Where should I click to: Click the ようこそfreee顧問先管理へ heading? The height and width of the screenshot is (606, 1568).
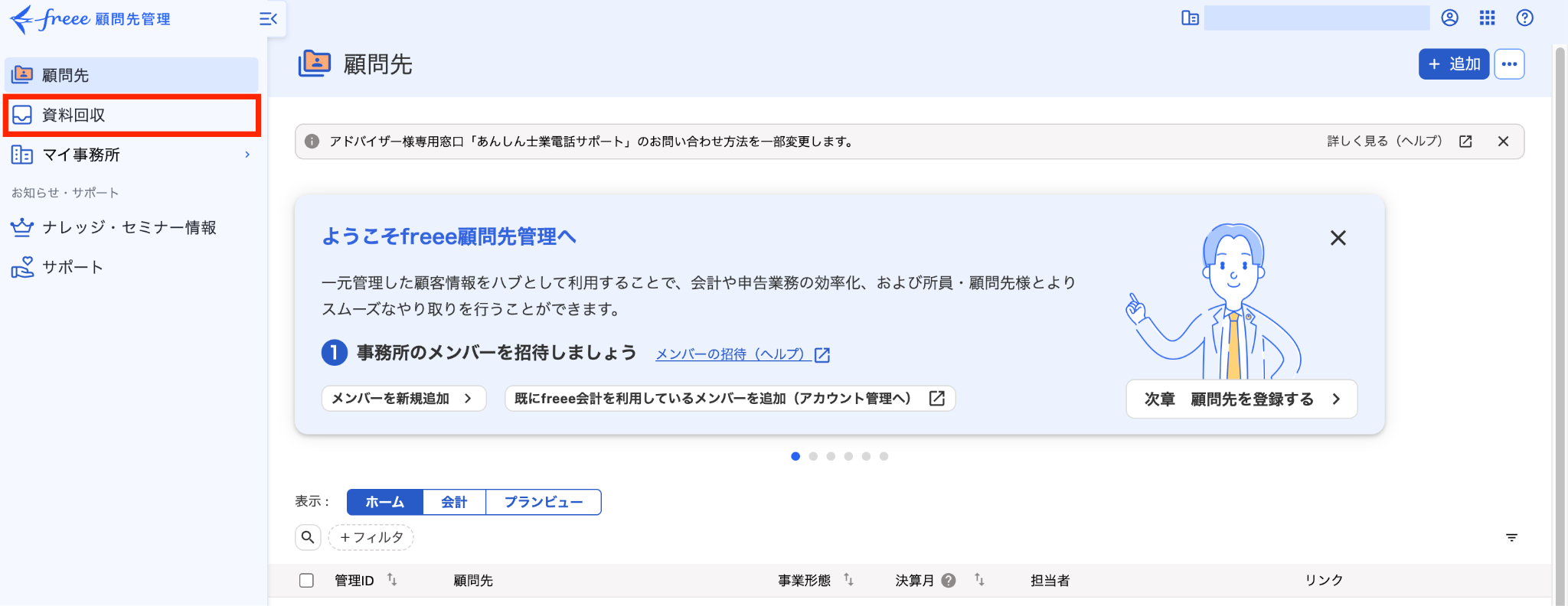tap(449, 236)
